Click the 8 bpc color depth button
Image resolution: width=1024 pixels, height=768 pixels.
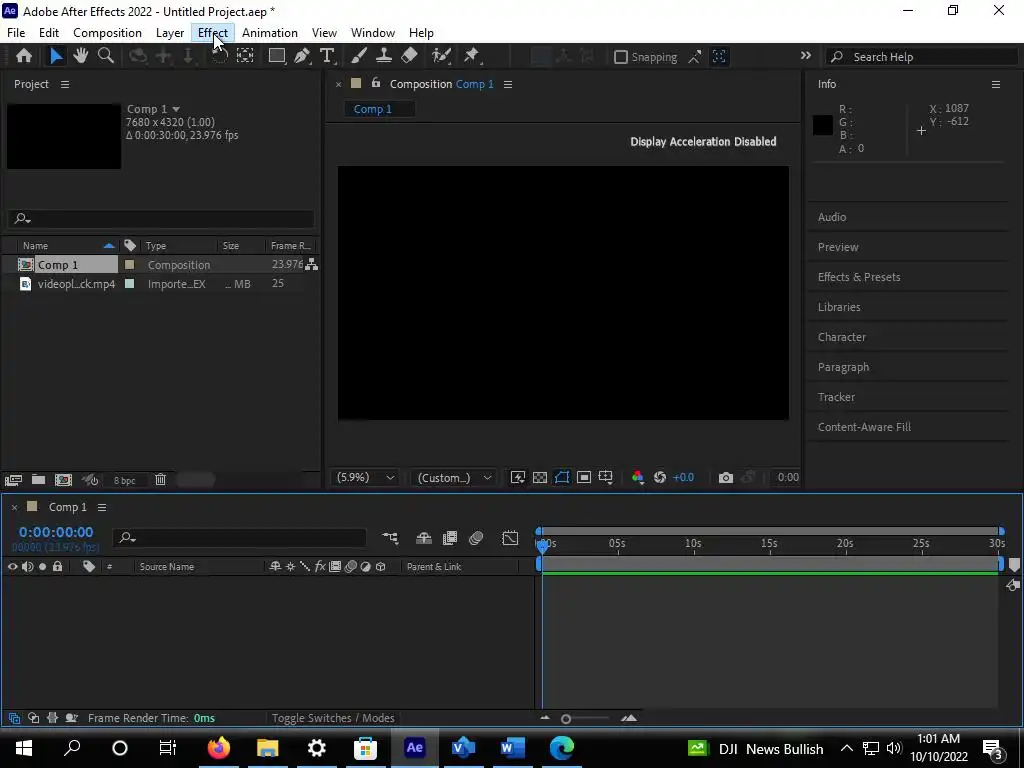(125, 480)
